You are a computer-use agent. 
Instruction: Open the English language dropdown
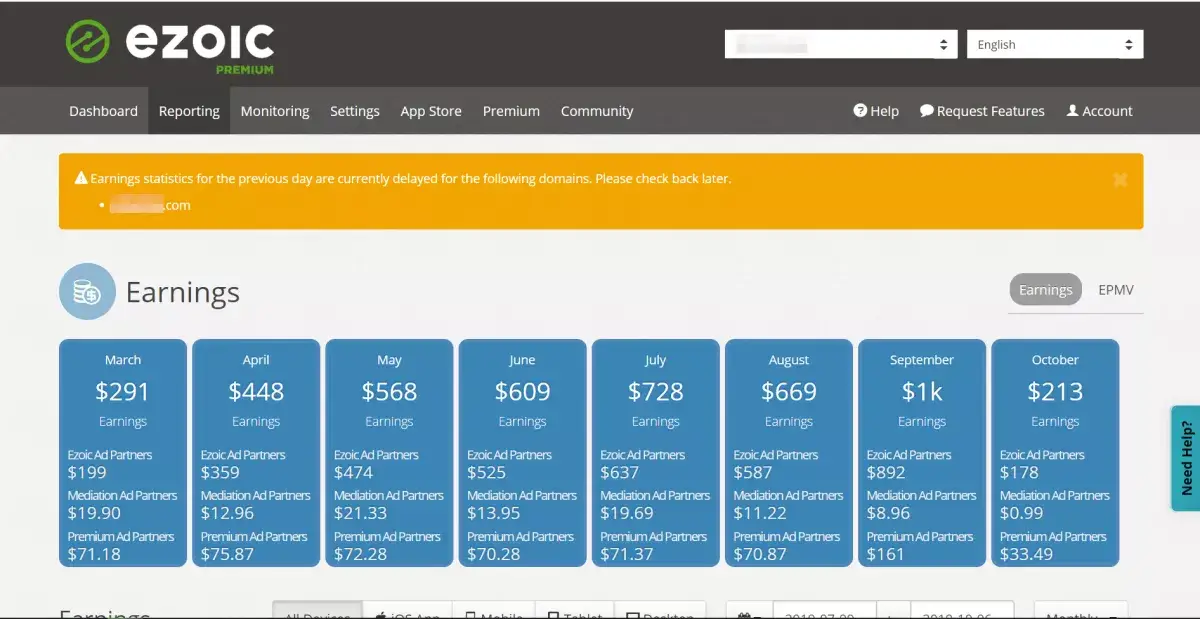tap(1055, 44)
